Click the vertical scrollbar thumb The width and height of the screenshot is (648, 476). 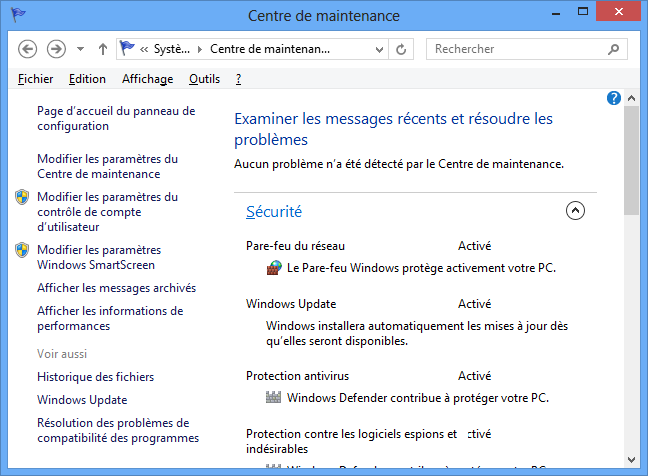[631, 160]
